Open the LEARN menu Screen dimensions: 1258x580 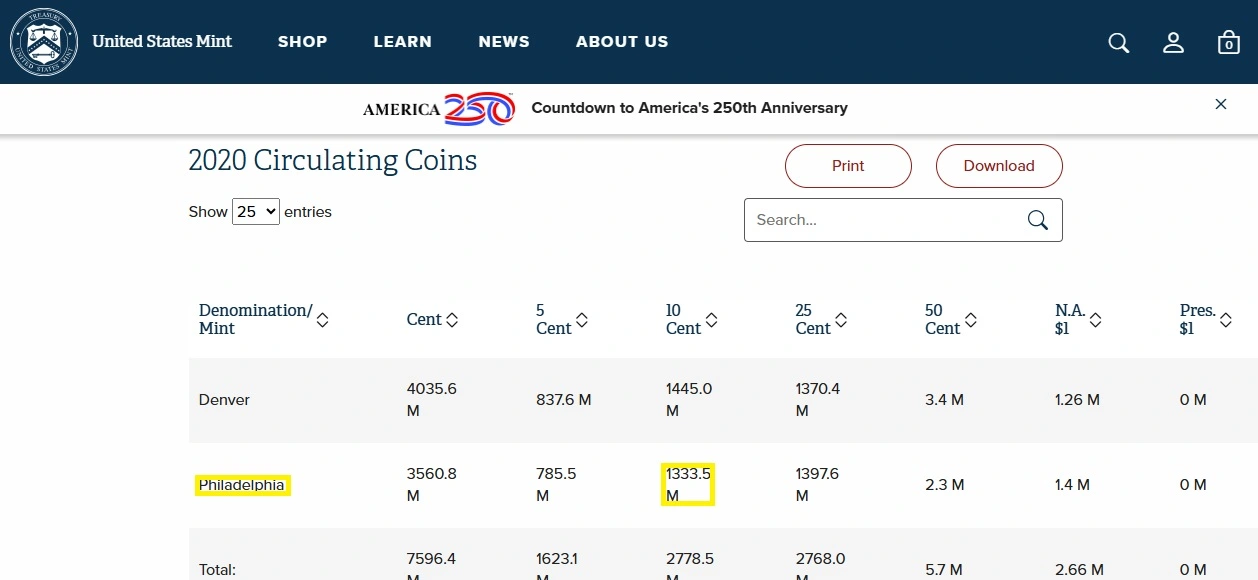403,42
